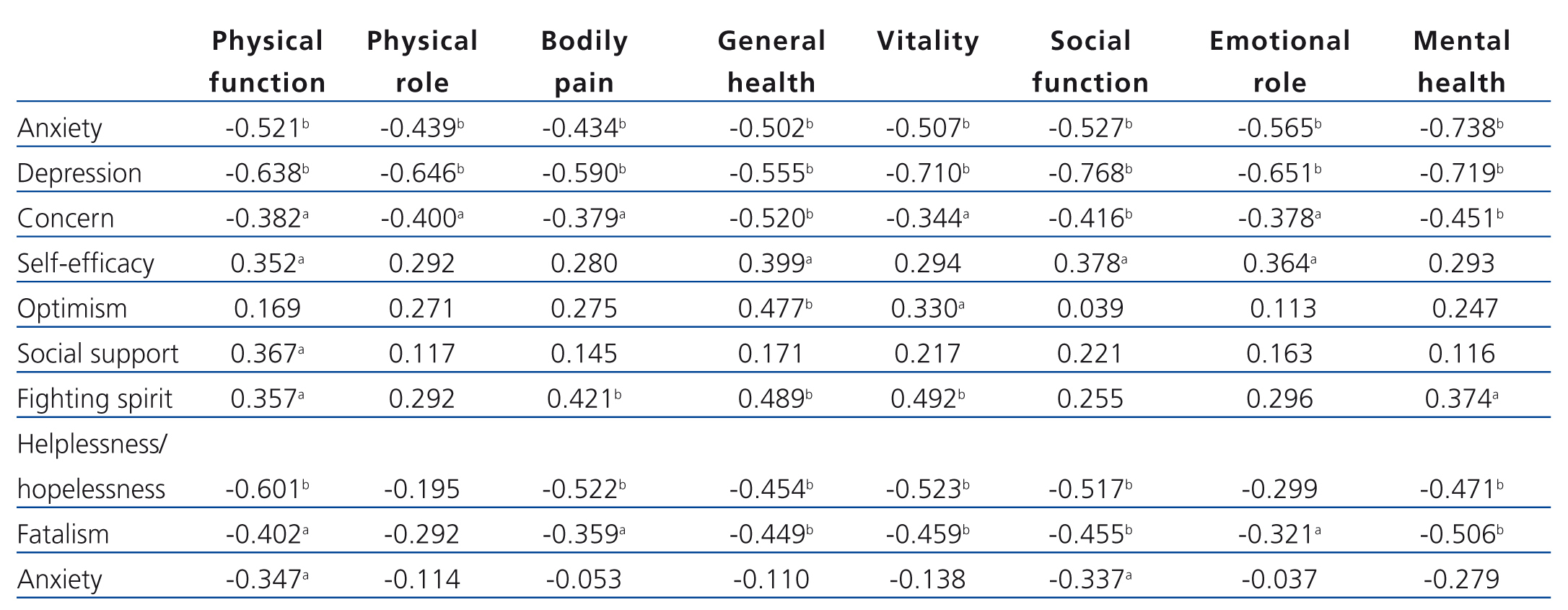Select the "Self-efficacy" row label
Viewport: 1568px width, 610px height.
[85, 263]
